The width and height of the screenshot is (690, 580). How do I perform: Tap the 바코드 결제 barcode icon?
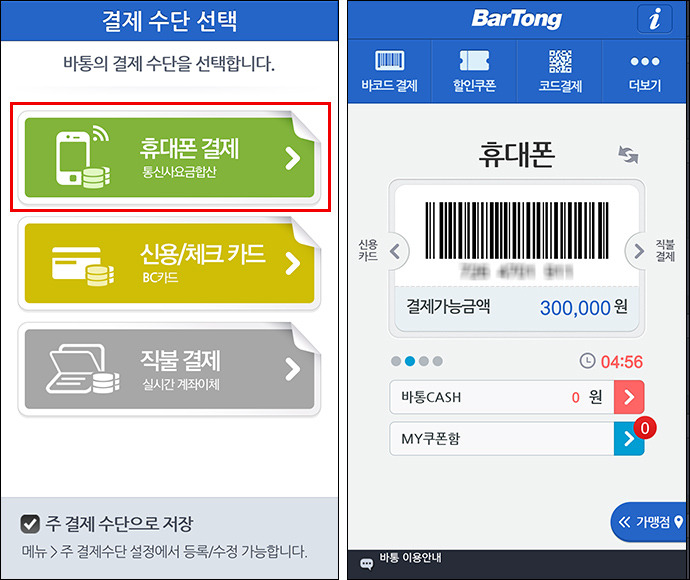(x=389, y=60)
